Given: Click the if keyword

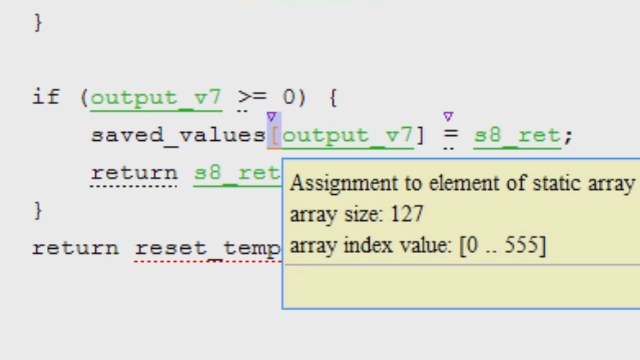Looking at the screenshot, I should click(x=46, y=97).
